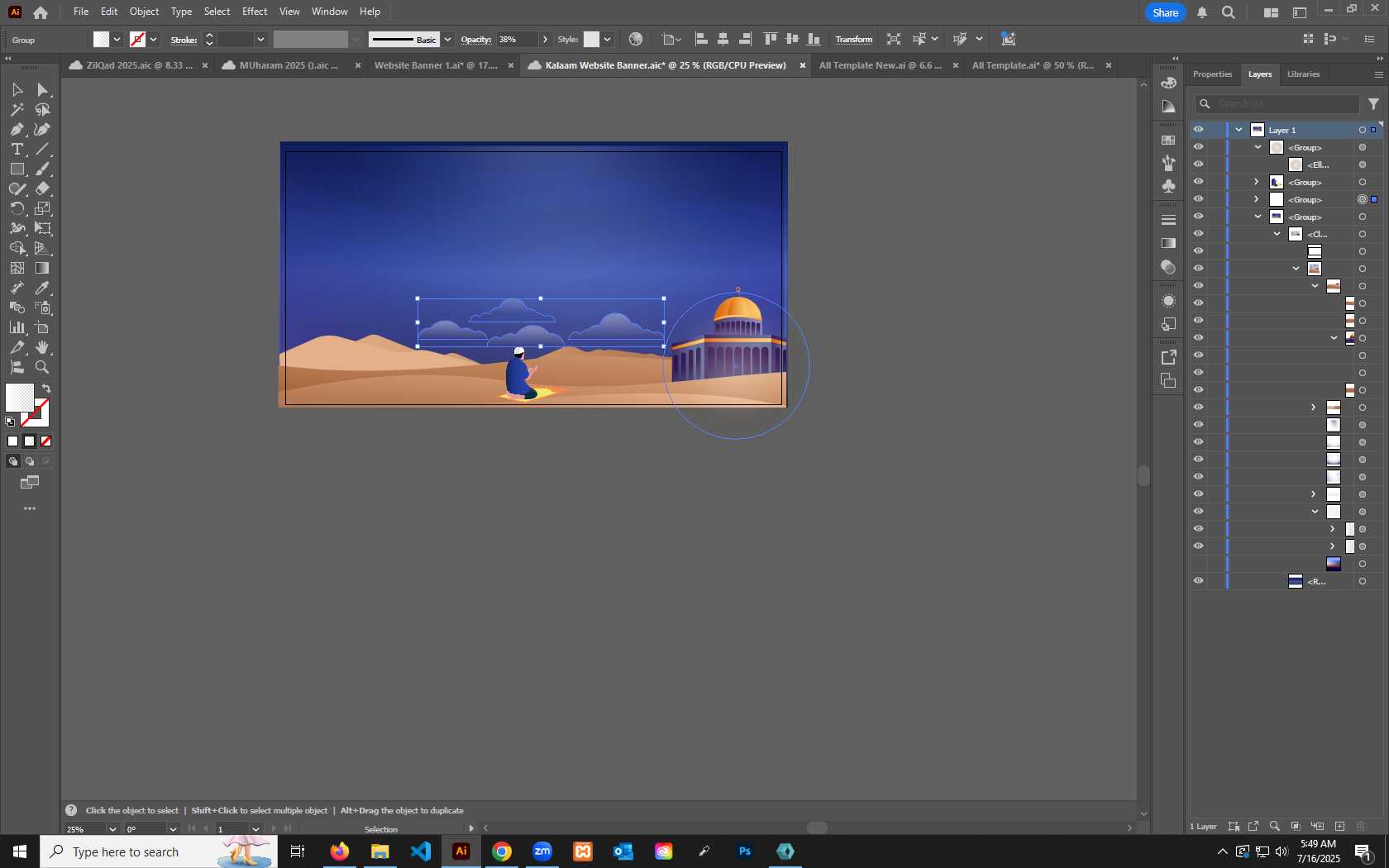
Task: Click the Transform button in control bar
Action: pyautogui.click(x=853, y=39)
